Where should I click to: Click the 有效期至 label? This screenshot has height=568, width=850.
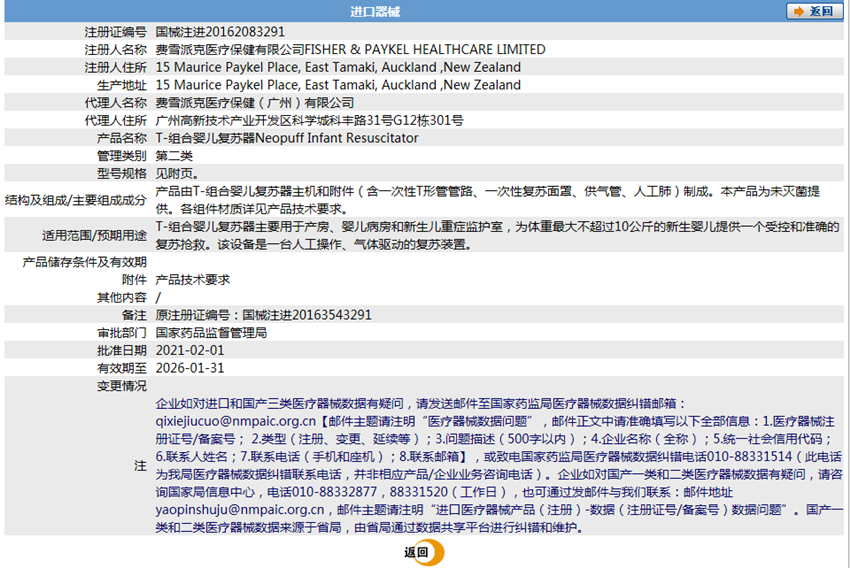tap(122, 369)
